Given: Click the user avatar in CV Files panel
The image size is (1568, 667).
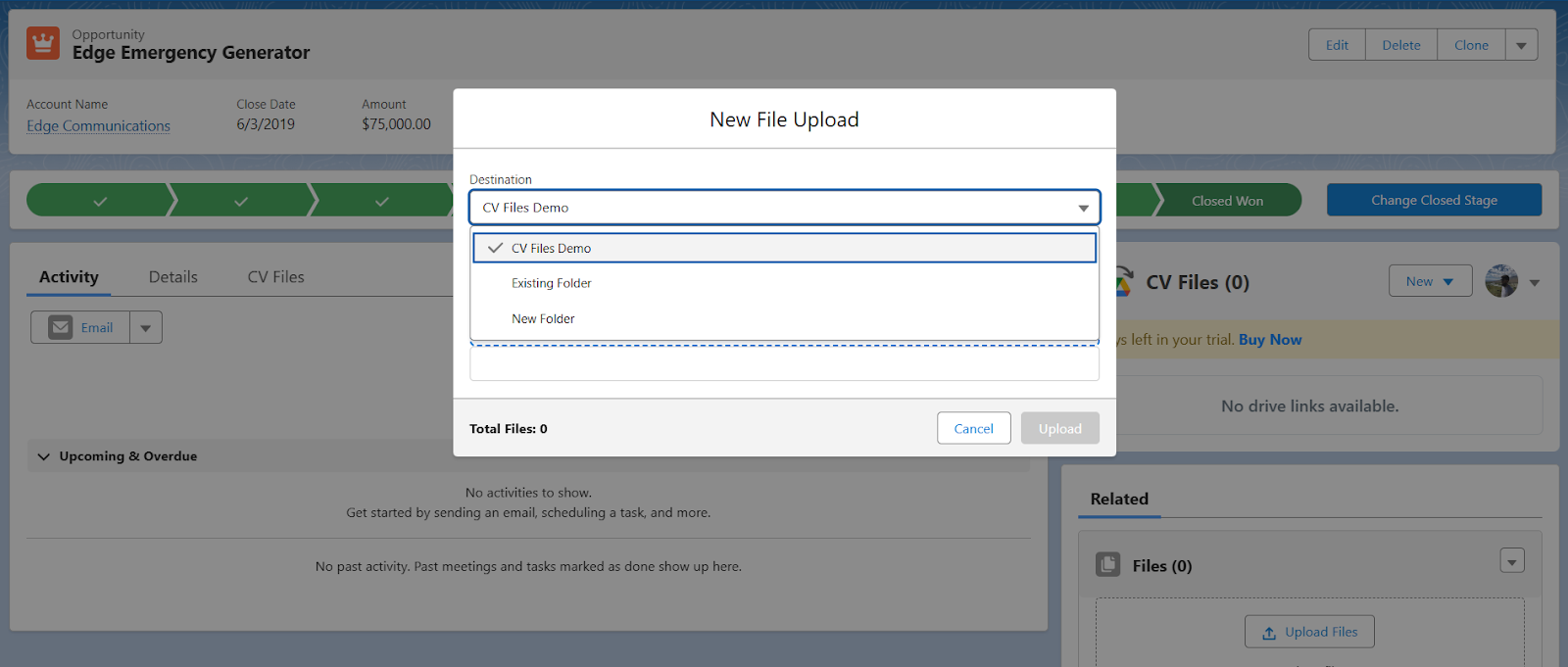Looking at the screenshot, I should [x=1501, y=281].
